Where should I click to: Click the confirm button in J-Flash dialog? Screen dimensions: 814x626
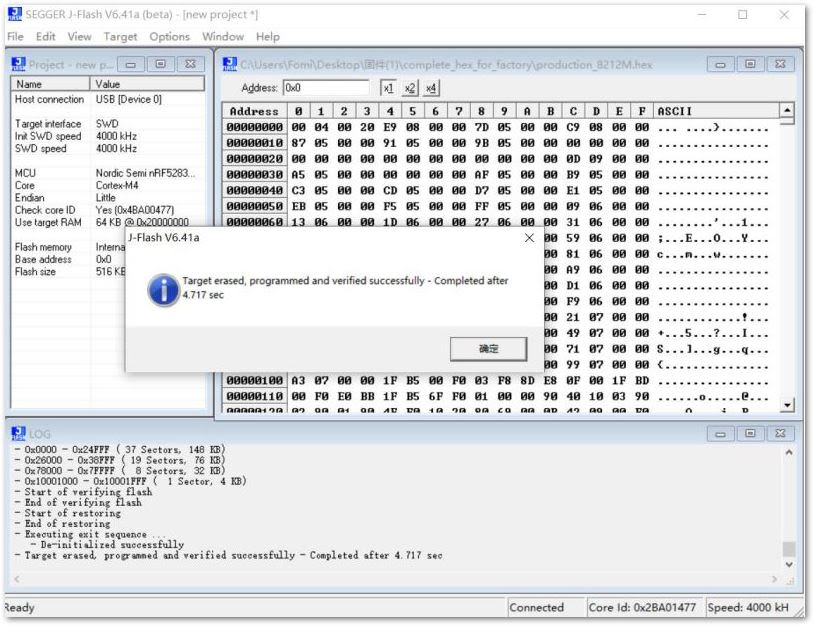tap(488, 349)
